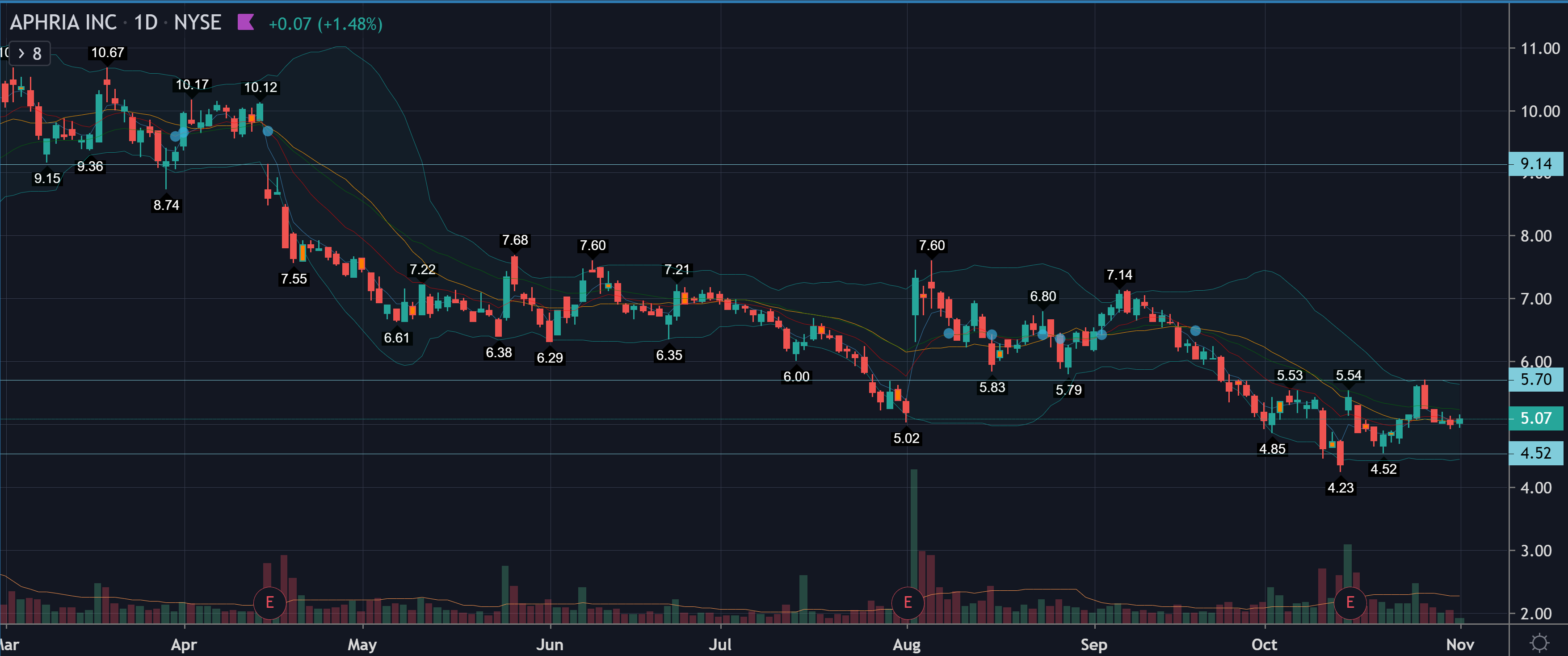Click the 10.67 pivot high label
1568x656 pixels.
coord(107,53)
